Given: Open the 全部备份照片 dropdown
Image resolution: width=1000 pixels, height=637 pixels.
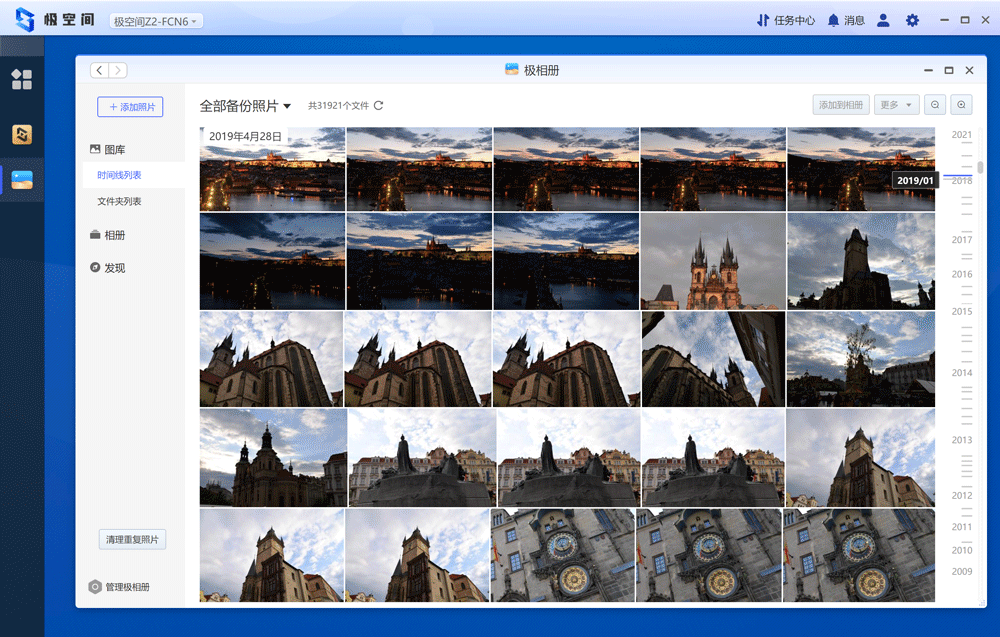Looking at the screenshot, I should (246, 106).
